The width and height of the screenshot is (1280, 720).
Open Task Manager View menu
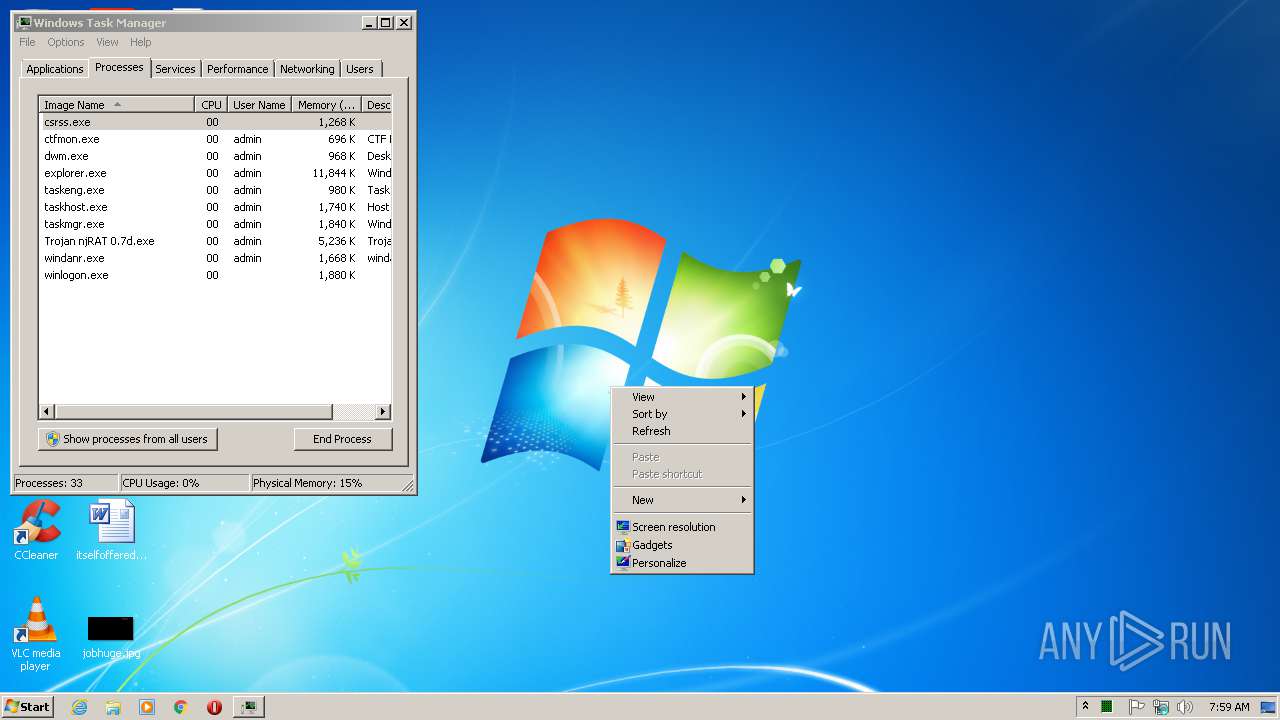click(x=107, y=42)
